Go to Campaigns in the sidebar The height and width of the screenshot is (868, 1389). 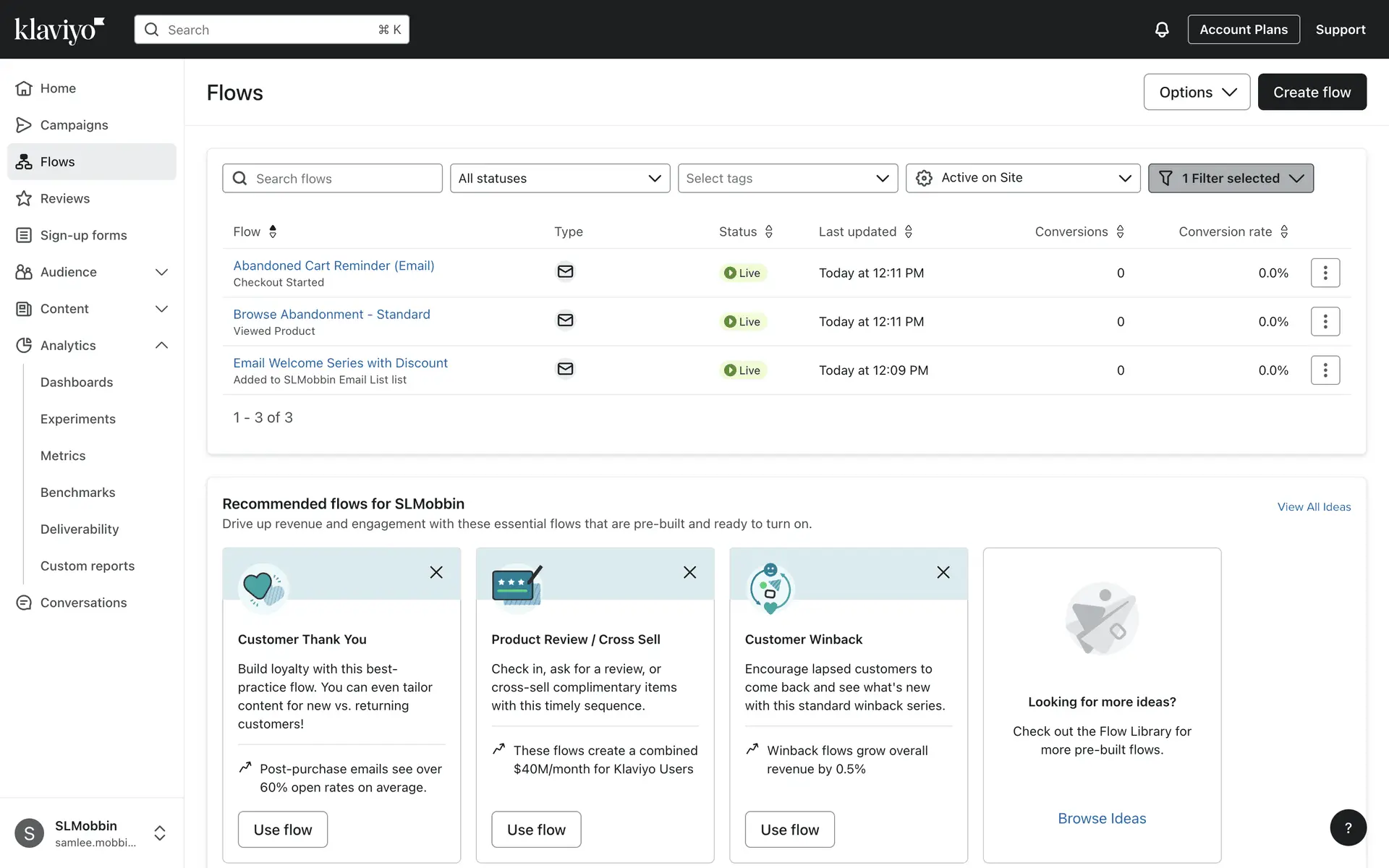74,125
